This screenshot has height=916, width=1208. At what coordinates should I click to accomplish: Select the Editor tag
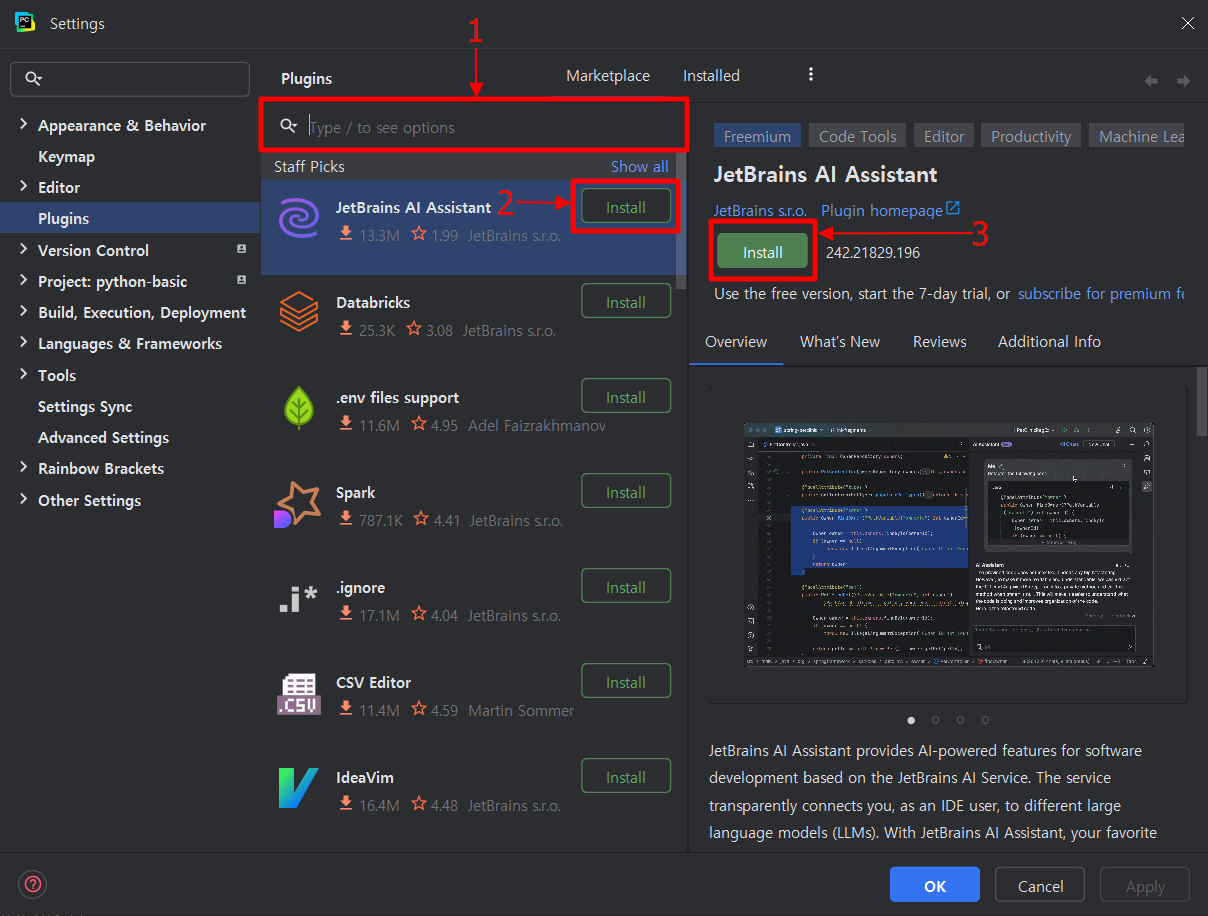pyautogui.click(x=944, y=136)
